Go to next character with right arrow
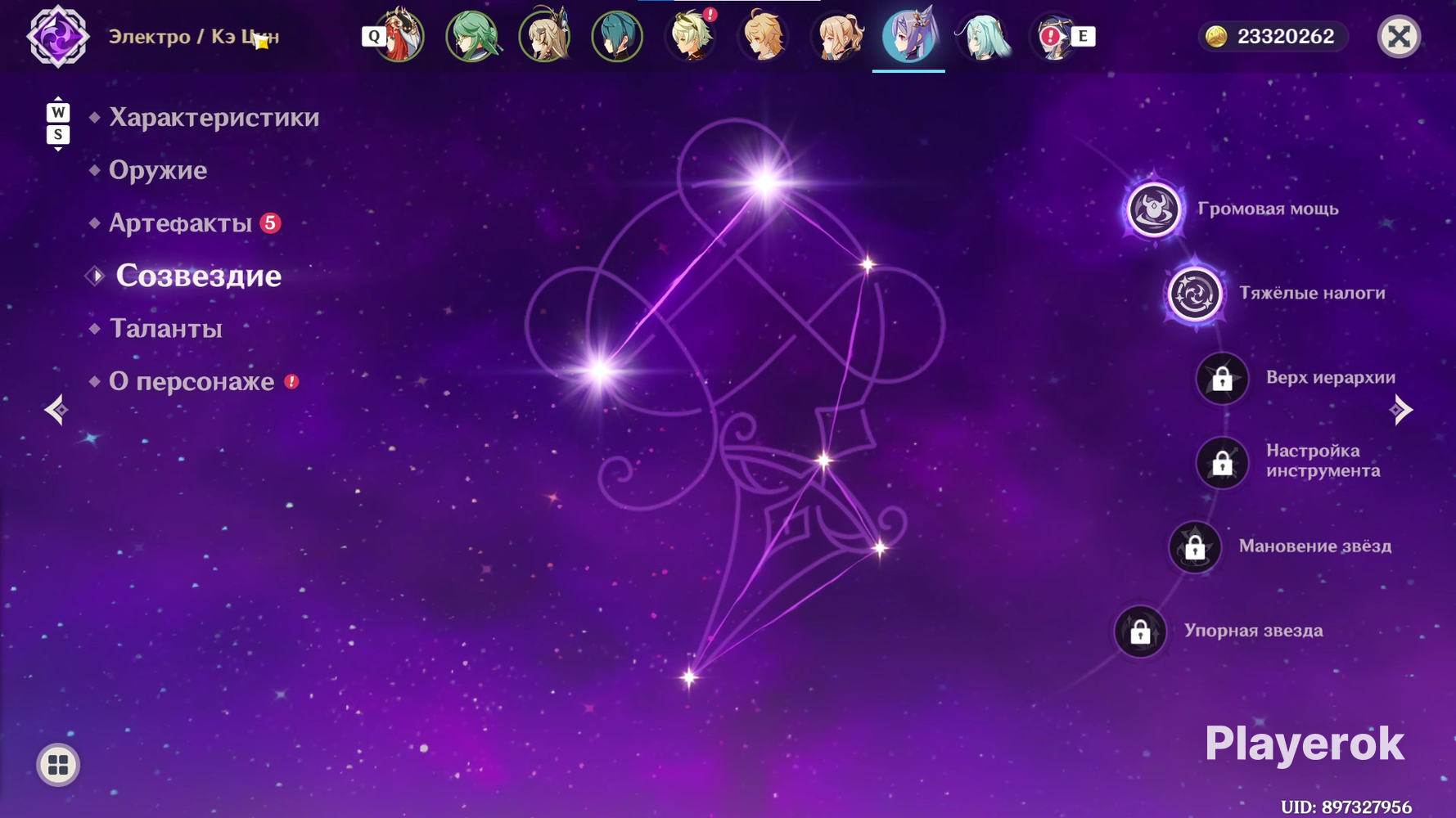The height and width of the screenshot is (818, 1456). point(1401,410)
